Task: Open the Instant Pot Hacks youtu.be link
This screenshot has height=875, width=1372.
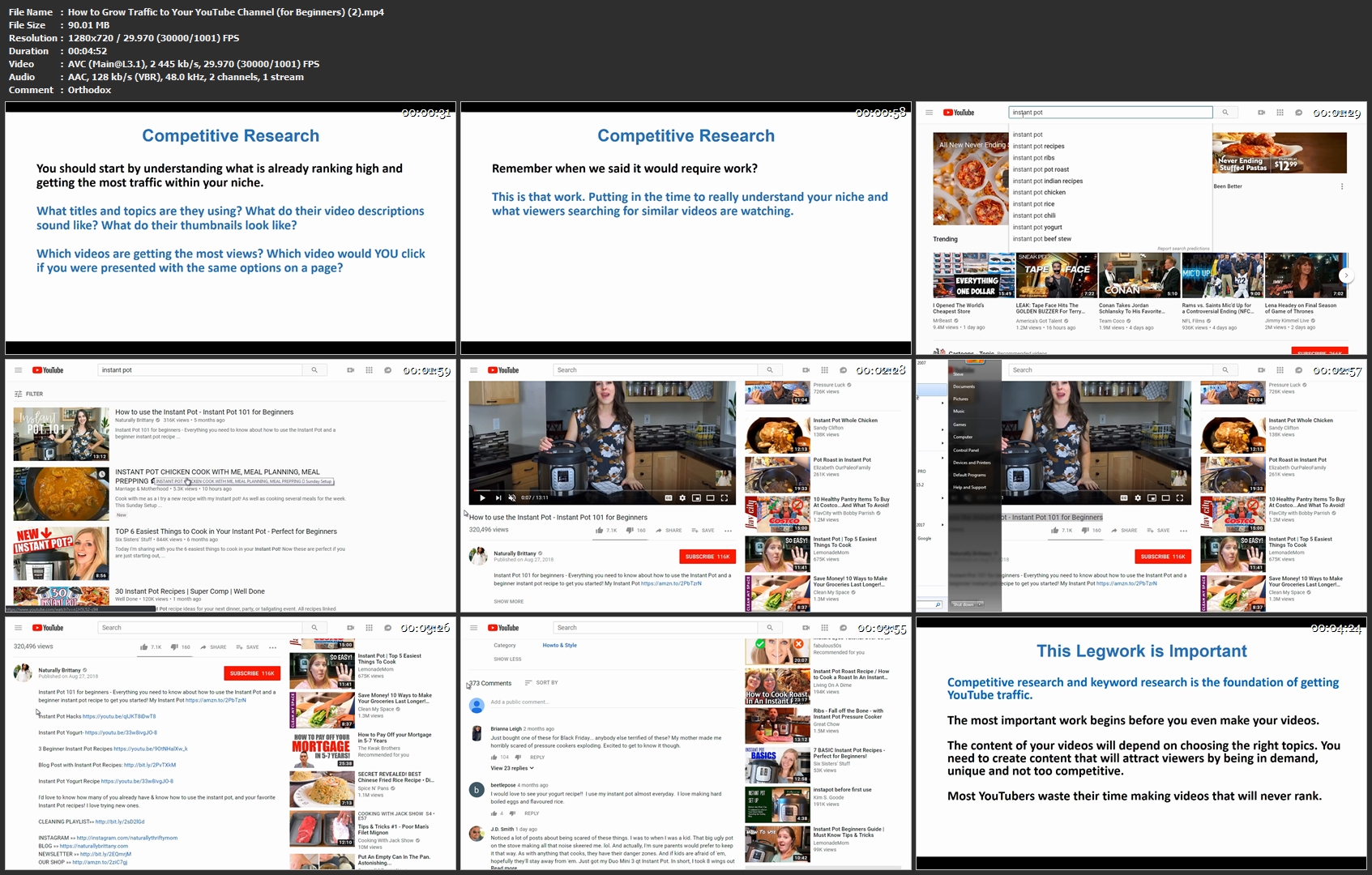Action: 119,716
